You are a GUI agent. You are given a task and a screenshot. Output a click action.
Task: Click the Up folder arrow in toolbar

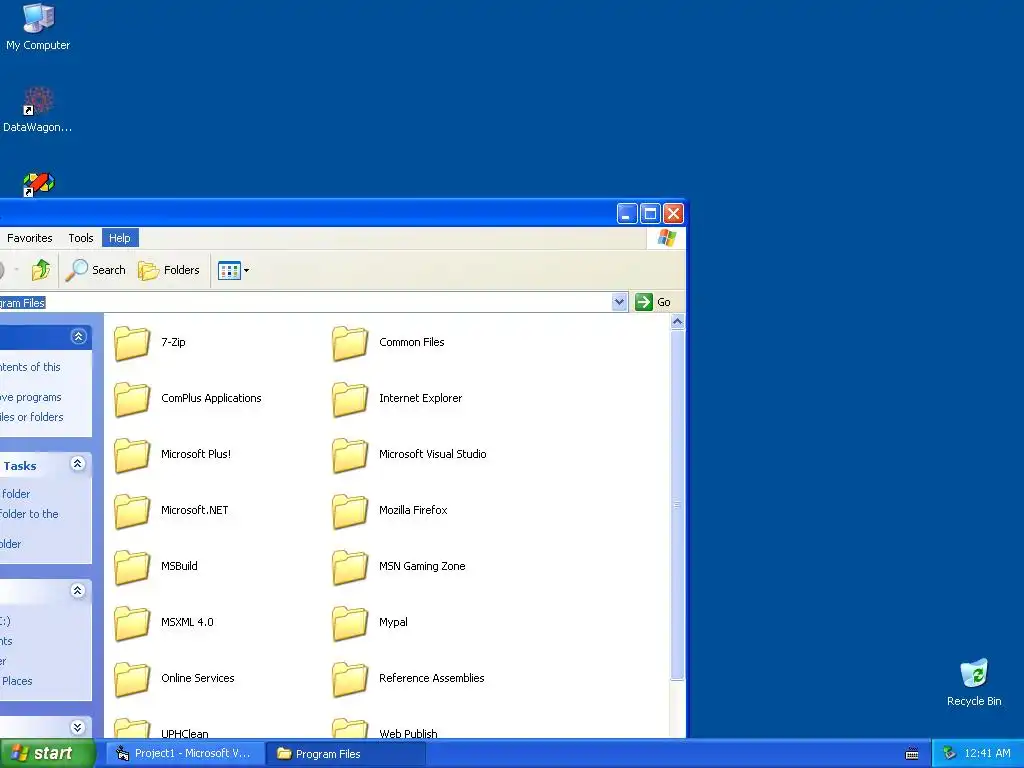(x=41, y=270)
